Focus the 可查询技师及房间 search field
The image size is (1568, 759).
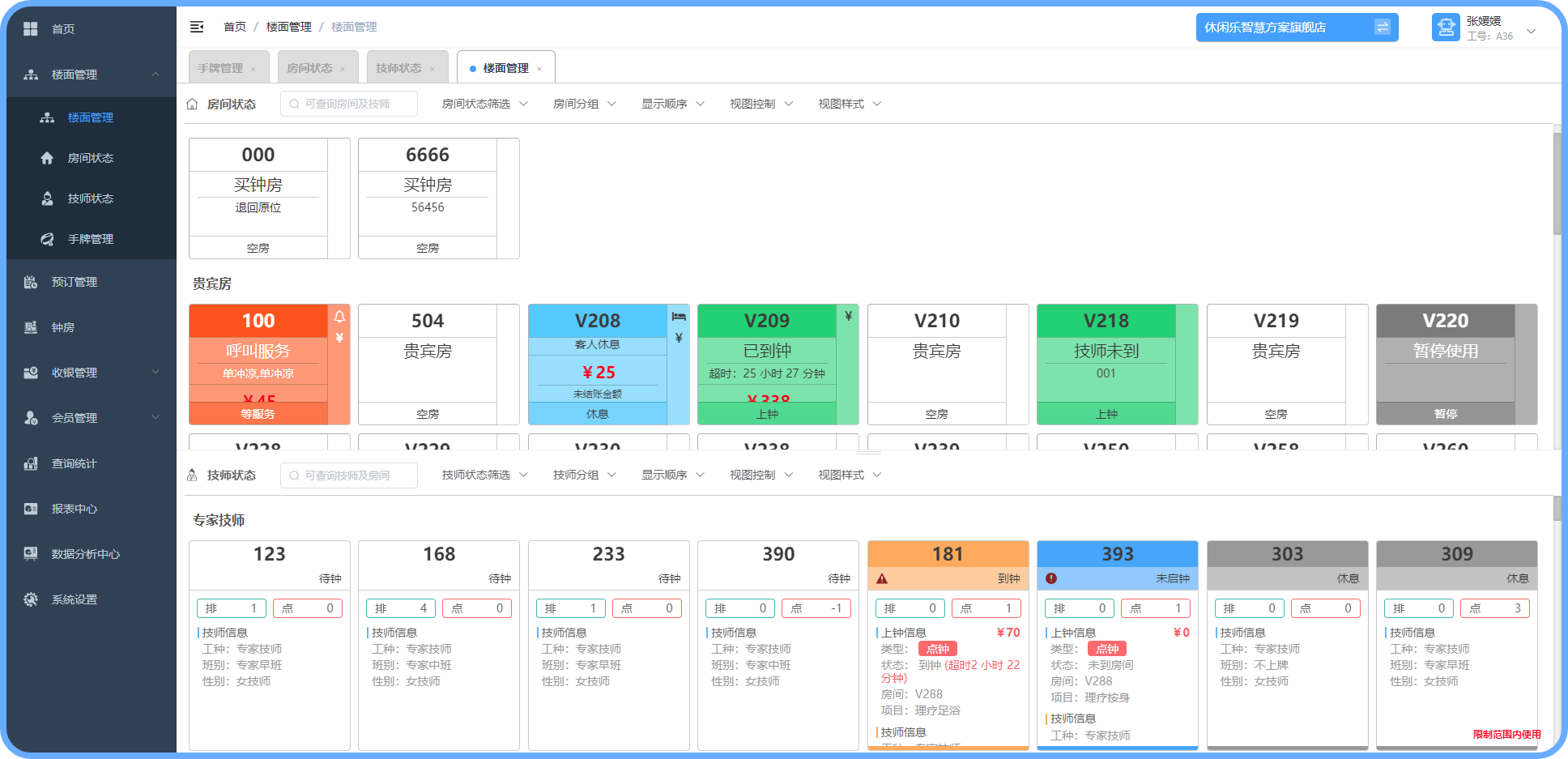point(349,475)
